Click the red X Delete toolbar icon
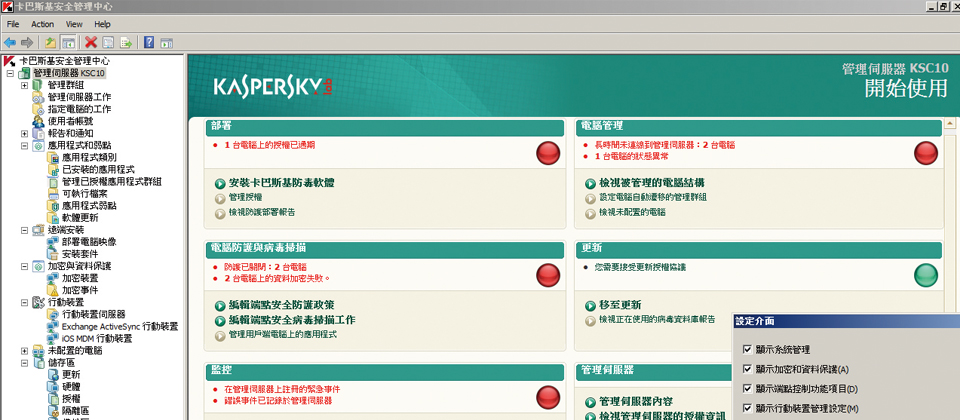Viewport: 960px width, 420px height. click(x=91, y=42)
